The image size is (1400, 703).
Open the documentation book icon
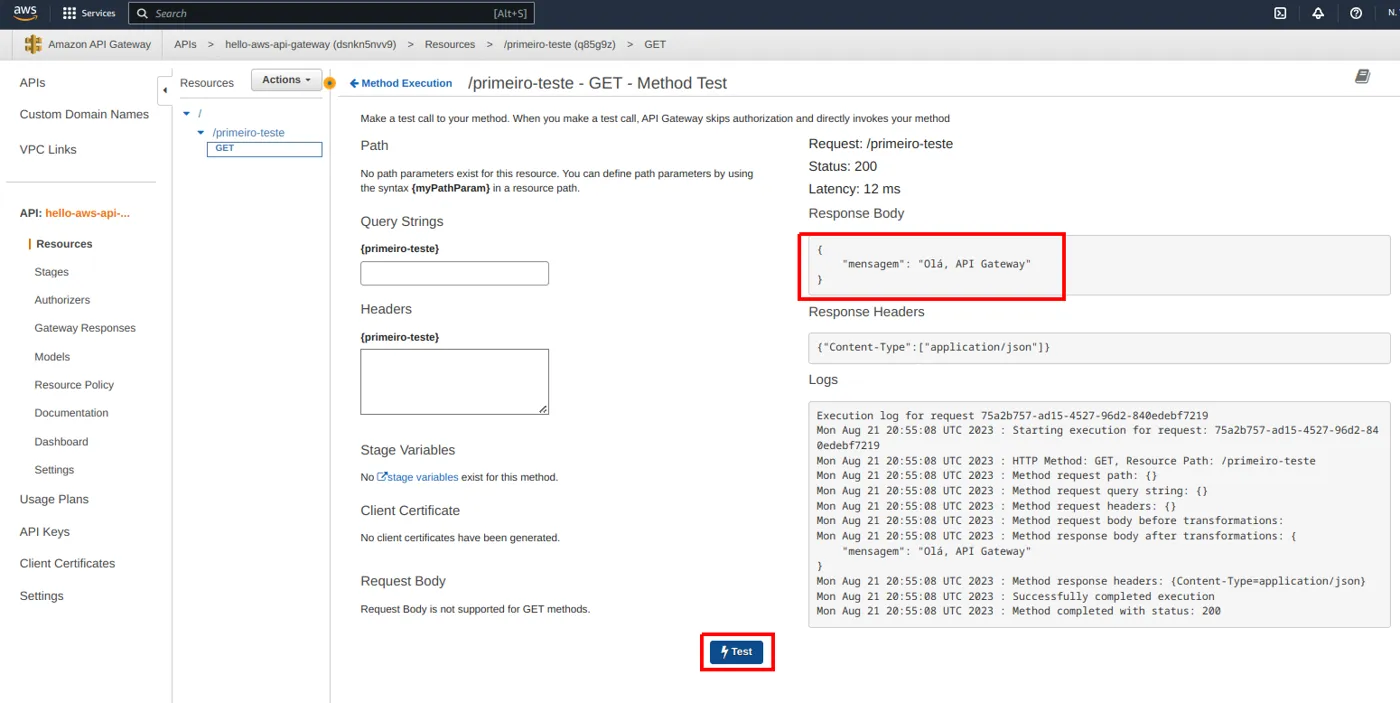1362,77
